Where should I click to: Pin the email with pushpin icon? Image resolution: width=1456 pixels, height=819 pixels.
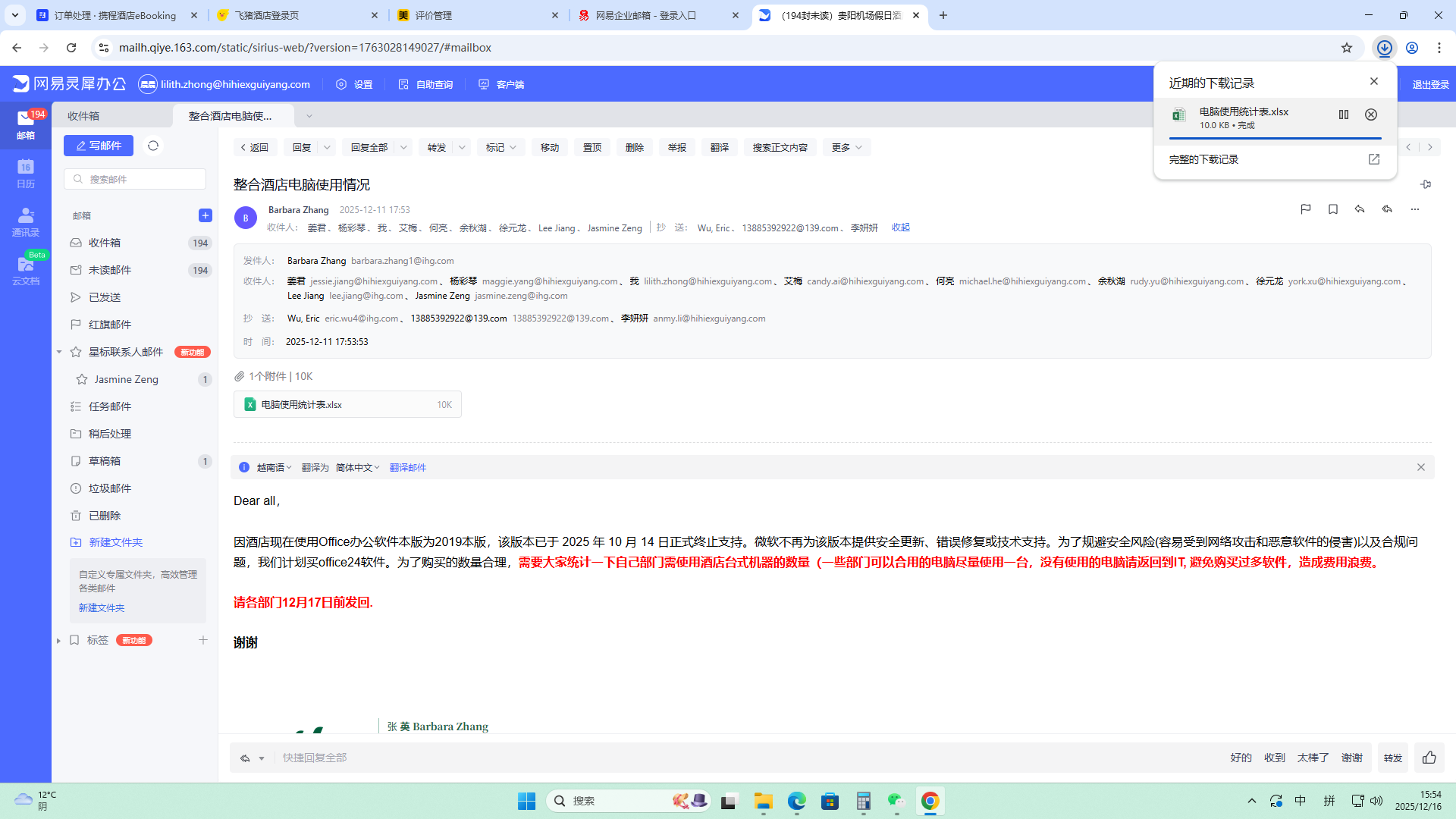click(1426, 184)
